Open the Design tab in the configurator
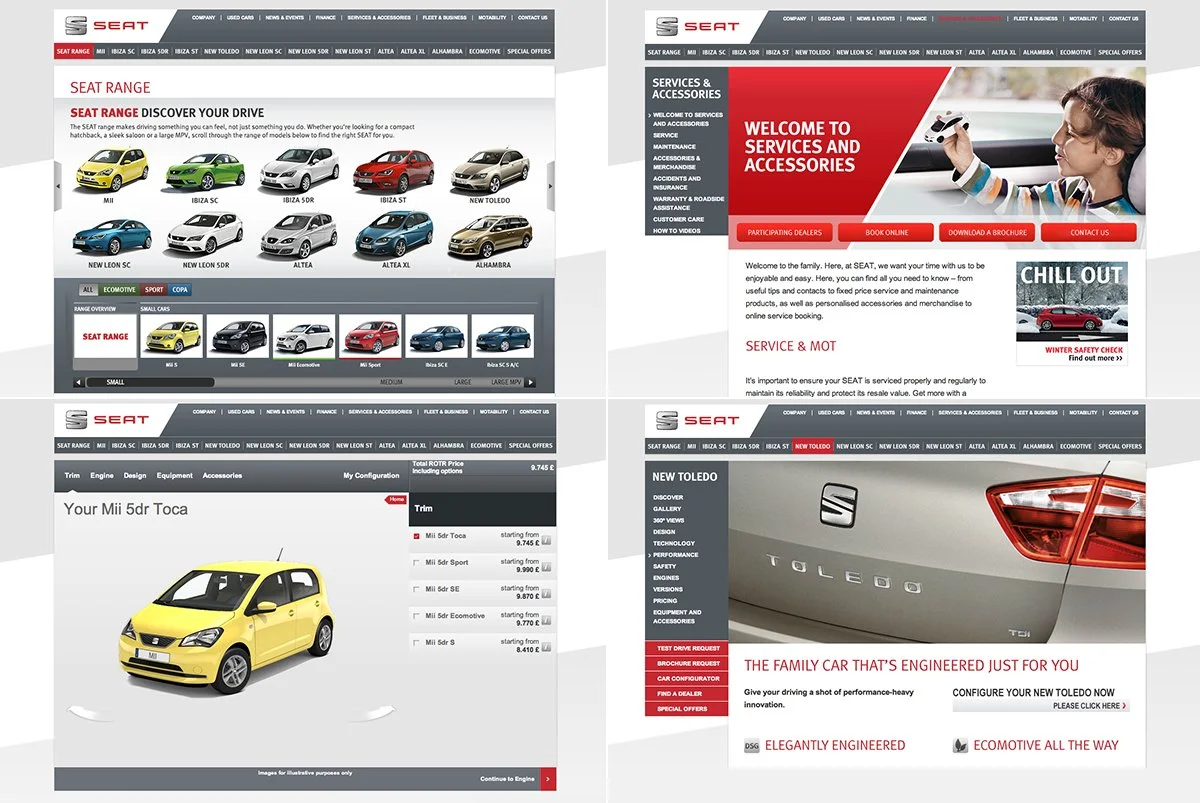Viewport: 1200px width, 803px height. tap(135, 476)
